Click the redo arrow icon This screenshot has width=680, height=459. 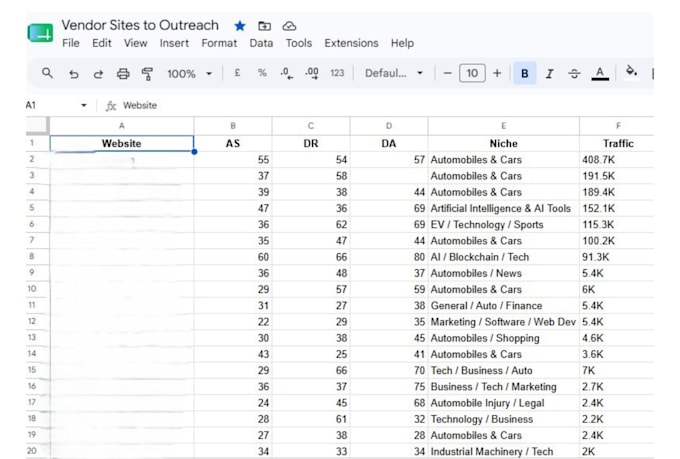click(98, 74)
